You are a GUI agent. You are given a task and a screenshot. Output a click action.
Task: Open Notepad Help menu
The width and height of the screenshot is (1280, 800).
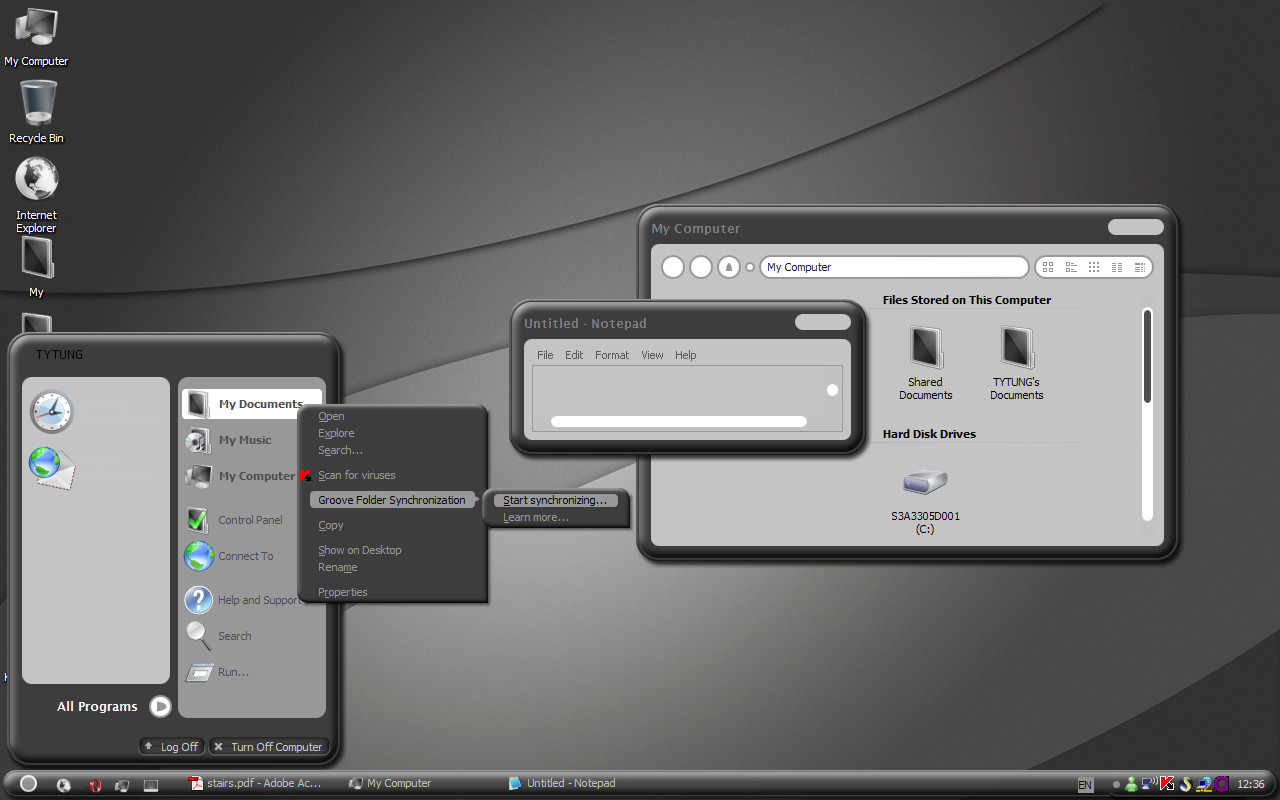pyautogui.click(x=685, y=355)
